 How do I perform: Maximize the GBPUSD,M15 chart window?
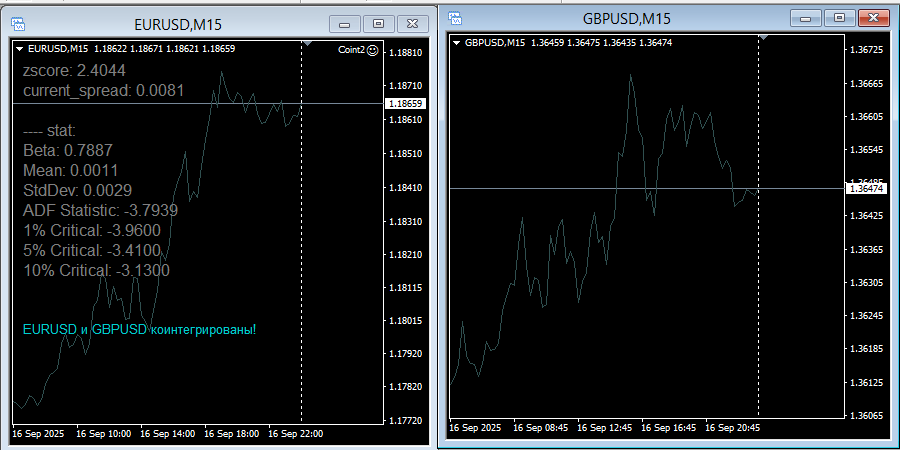click(x=839, y=18)
